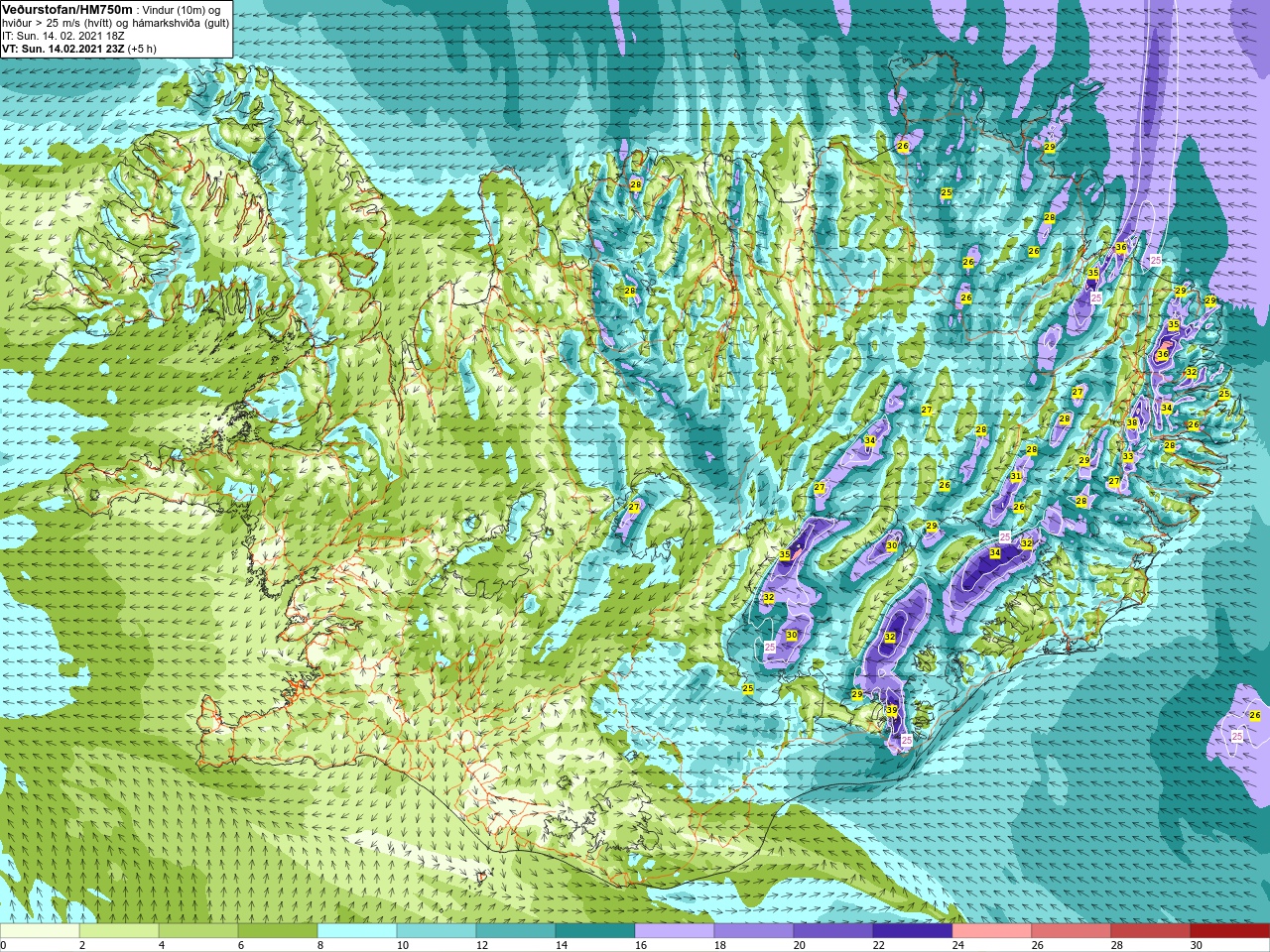
Task: Click the yellow max gust label 39
Action: 892,710
